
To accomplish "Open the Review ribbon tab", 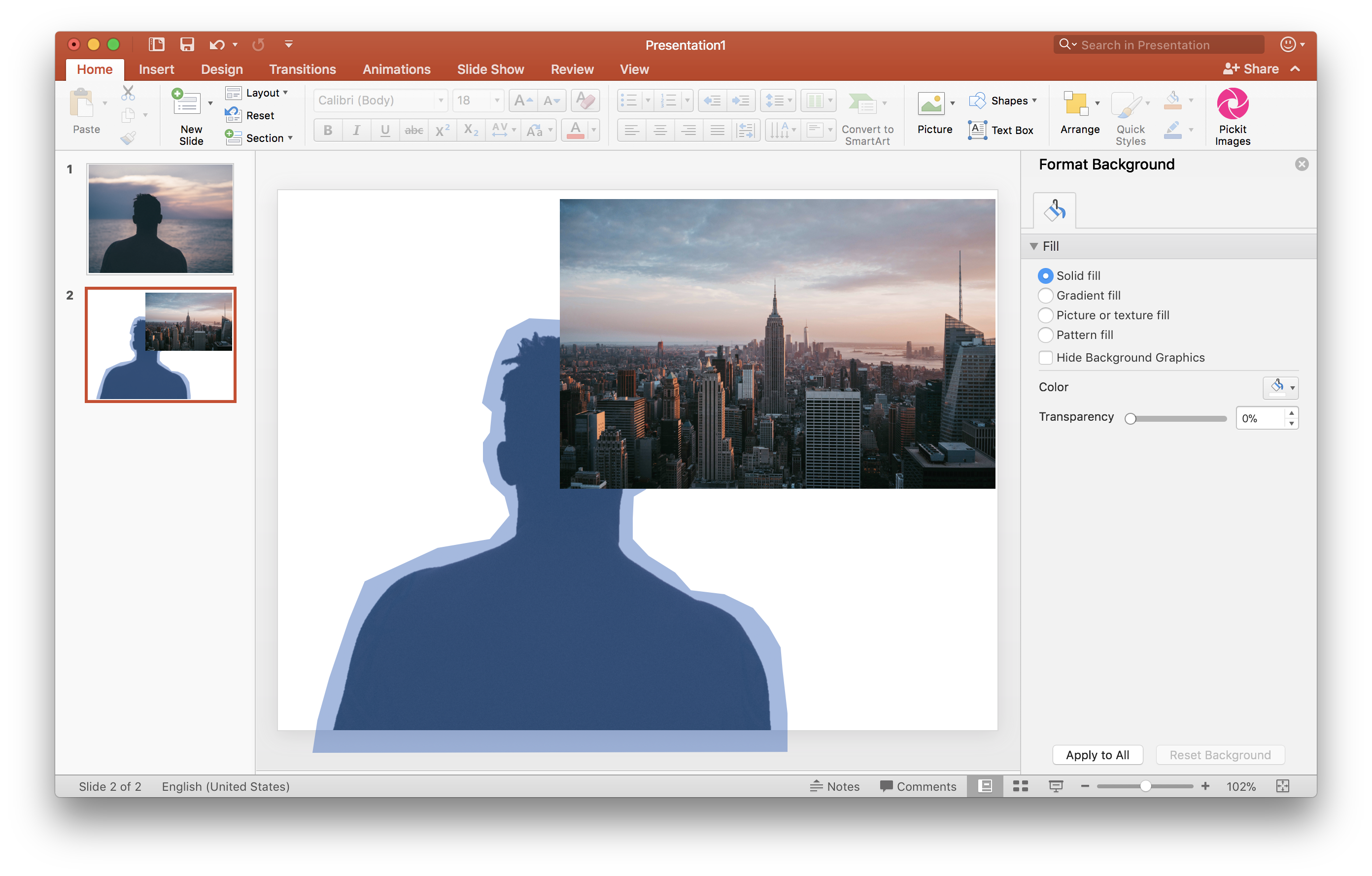I will tap(572, 69).
